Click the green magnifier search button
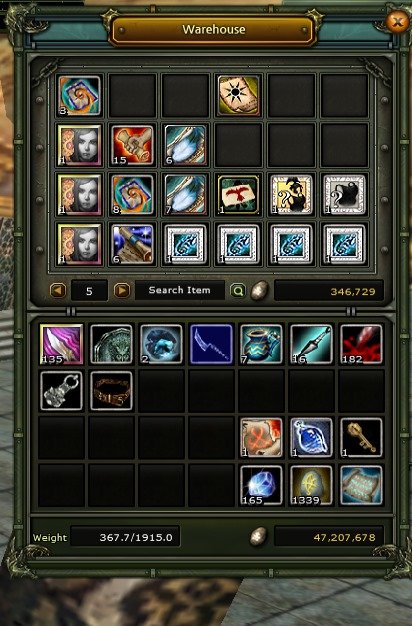The height and width of the screenshot is (626, 412). pos(238,291)
